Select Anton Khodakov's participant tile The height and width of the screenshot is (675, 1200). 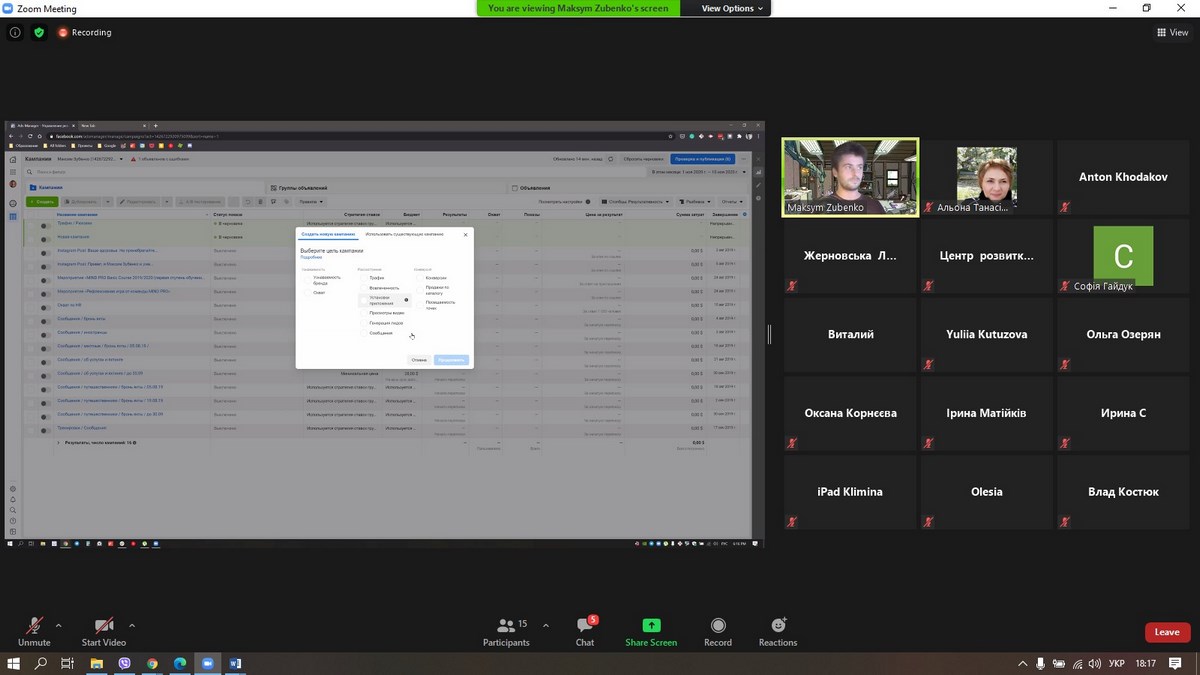click(x=1123, y=177)
